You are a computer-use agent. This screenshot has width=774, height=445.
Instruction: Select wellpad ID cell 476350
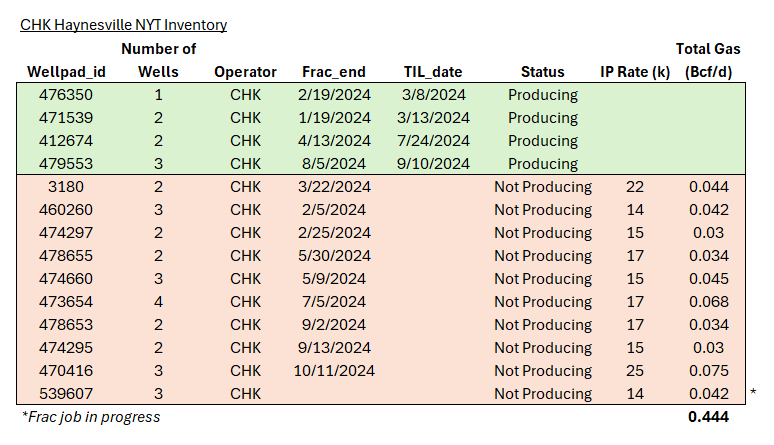[66, 95]
